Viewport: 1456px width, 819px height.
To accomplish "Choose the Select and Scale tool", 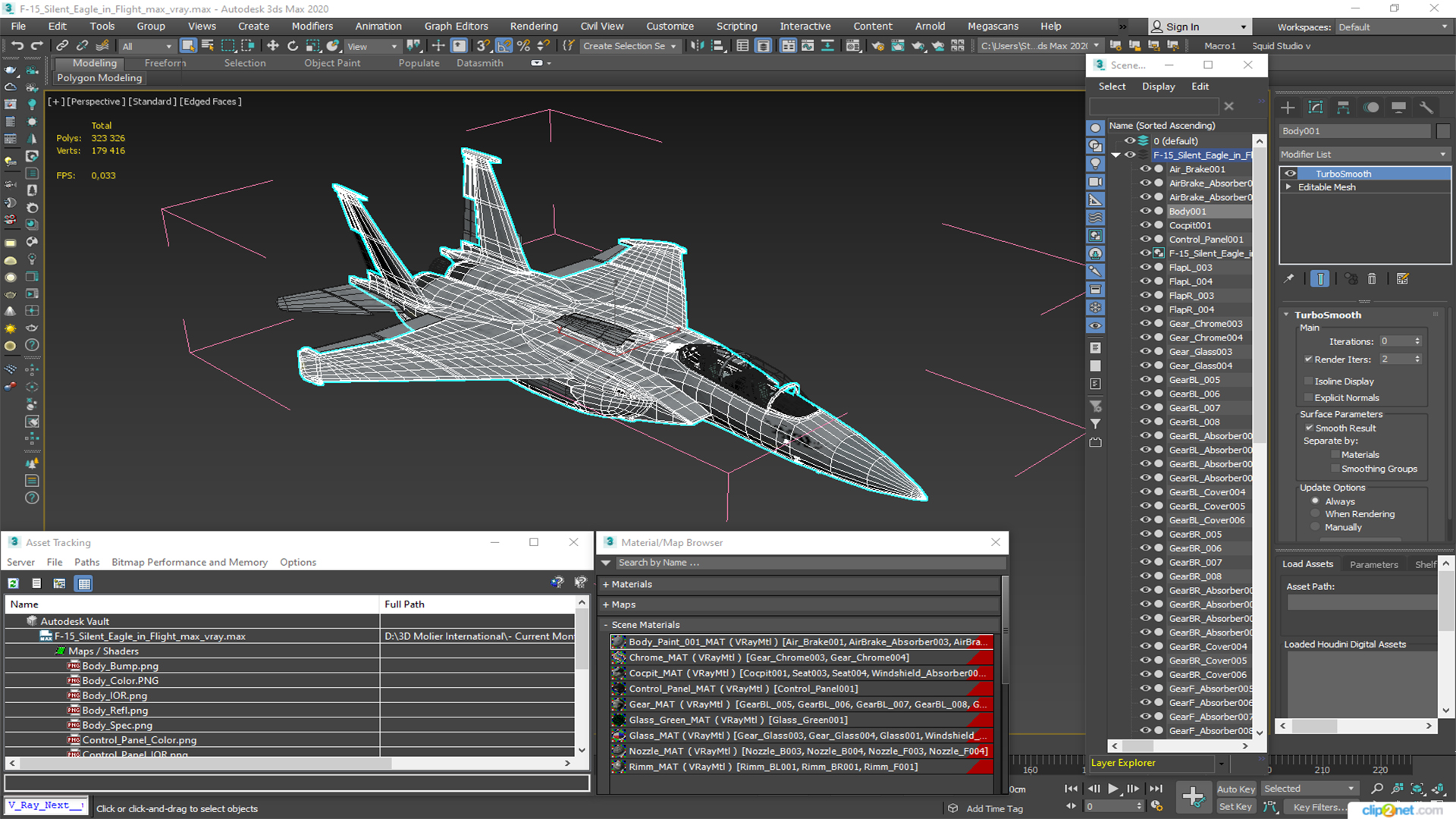I will [x=312, y=45].
